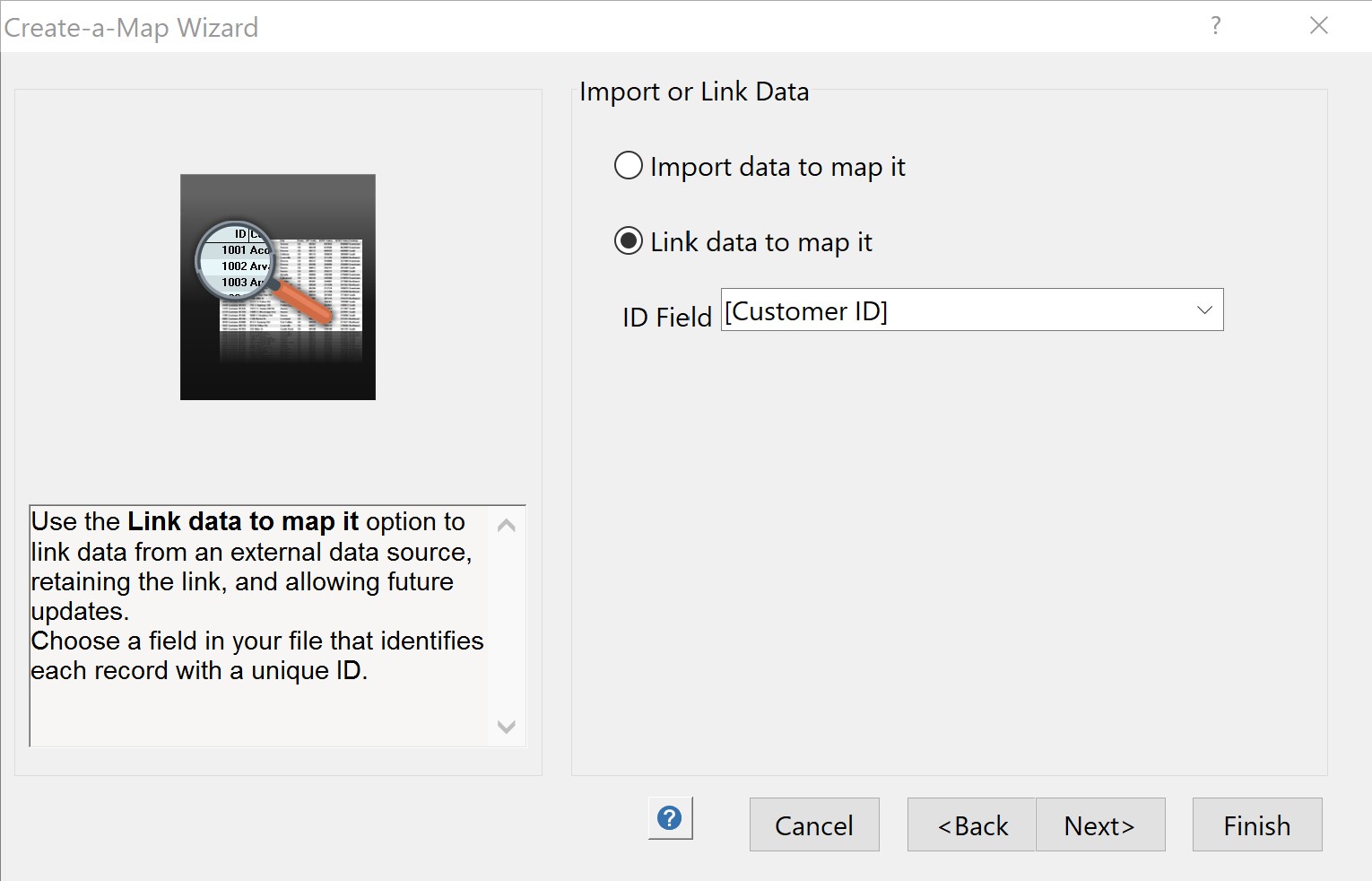Go back with the <Back button
1372x881 pixels.
coord(972,825)
